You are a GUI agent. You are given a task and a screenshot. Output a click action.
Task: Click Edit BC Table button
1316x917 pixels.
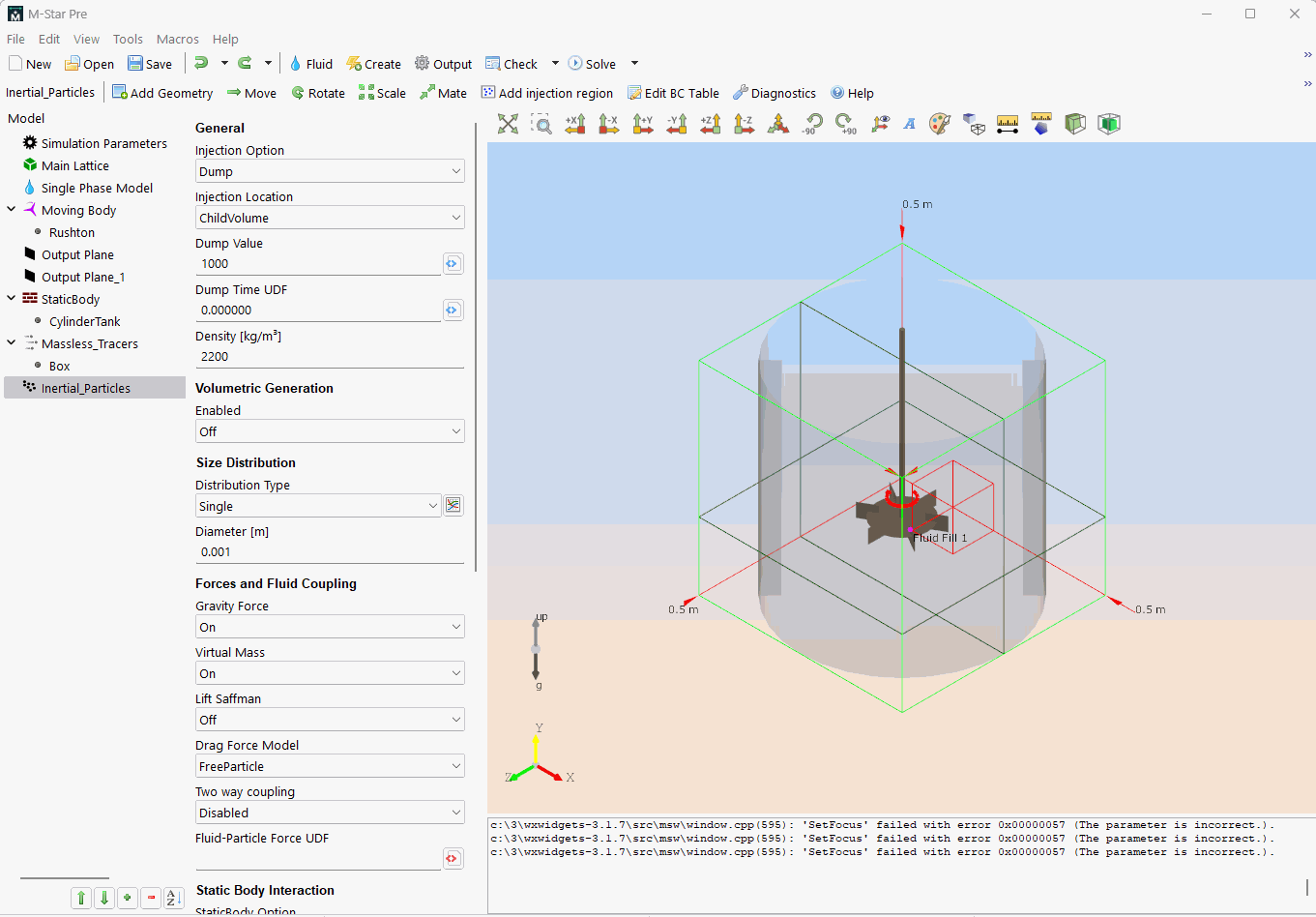(x=673, y=93)
